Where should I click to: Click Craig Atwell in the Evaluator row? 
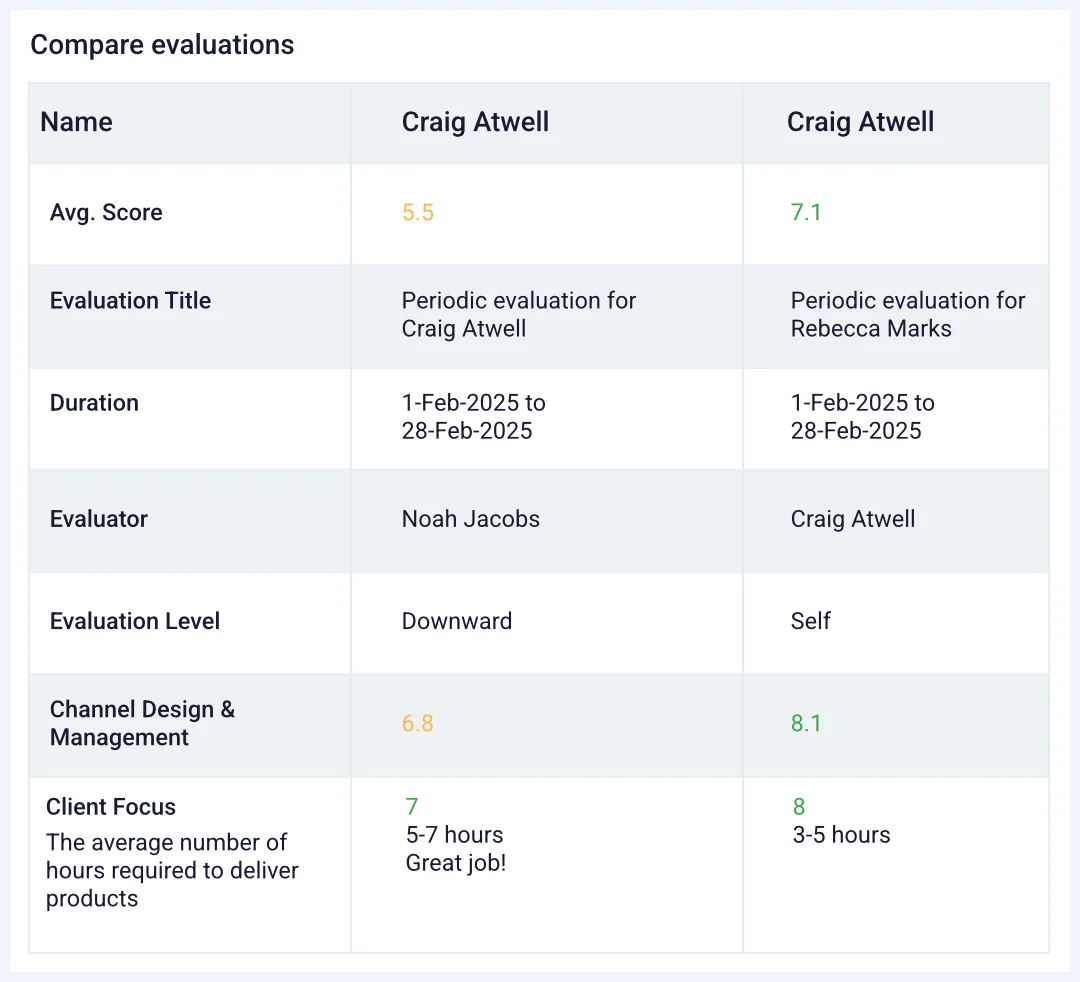tap(852, 519)
